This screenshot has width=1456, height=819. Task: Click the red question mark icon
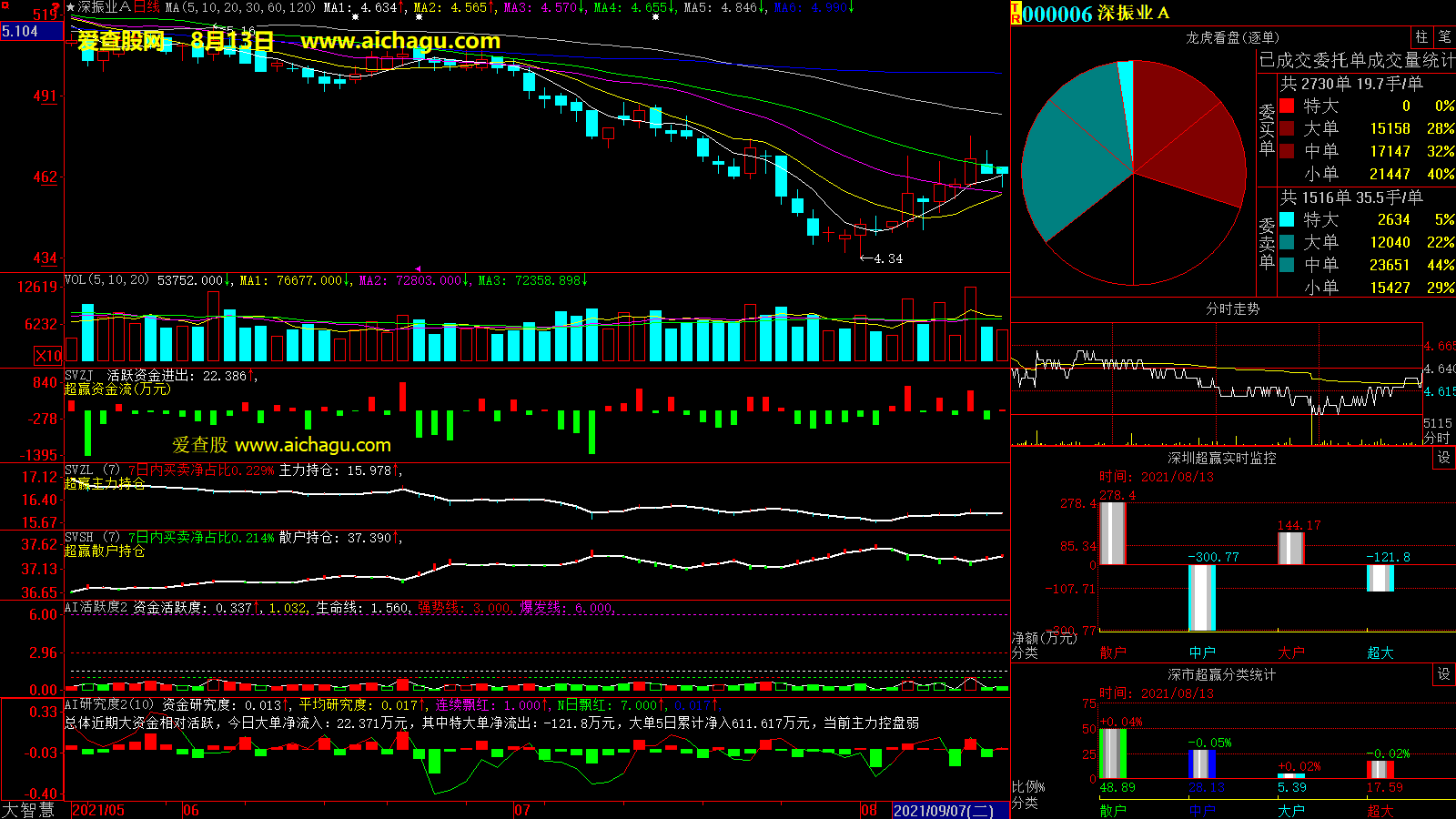pyautogui.click(x=56, y=7)
